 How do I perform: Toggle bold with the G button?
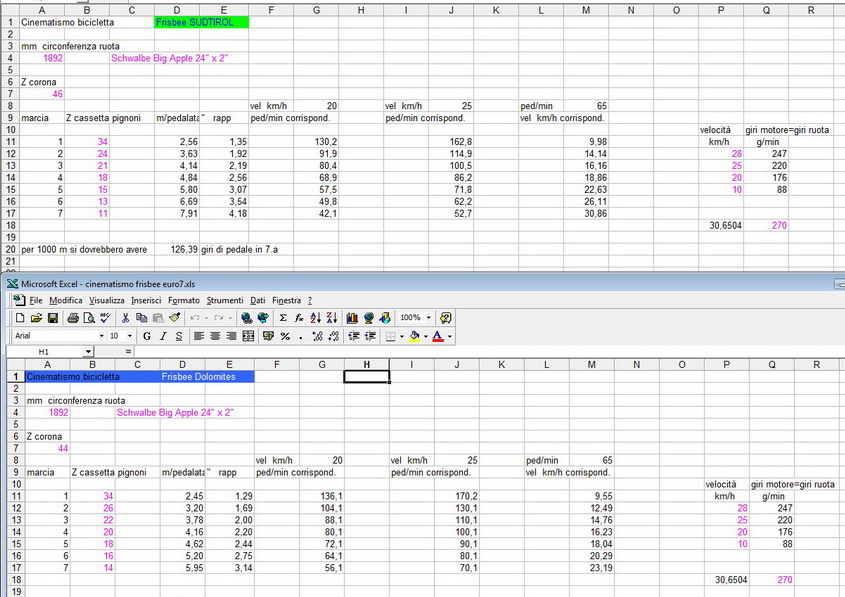point(147,336)
